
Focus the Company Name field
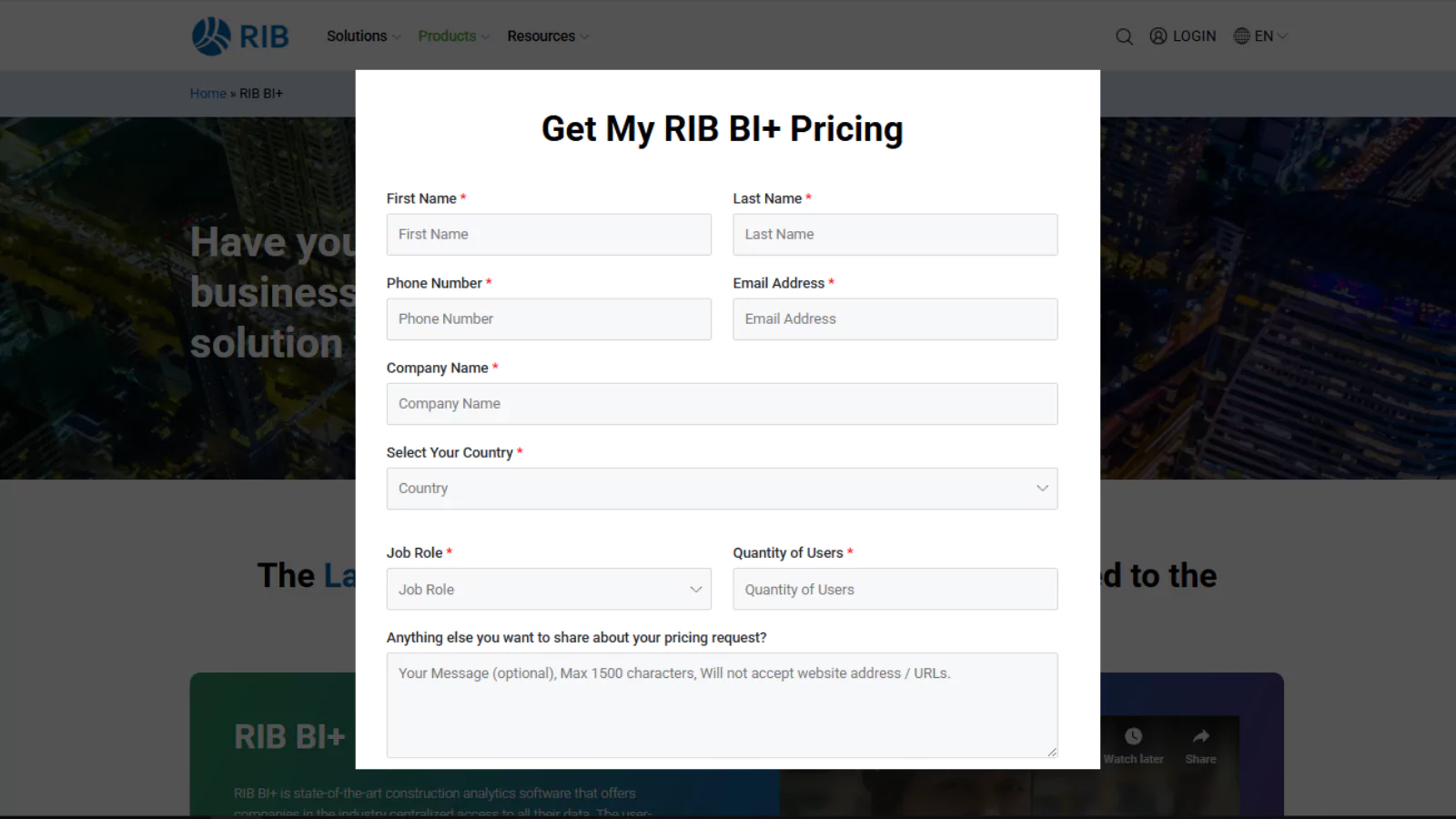722,404
